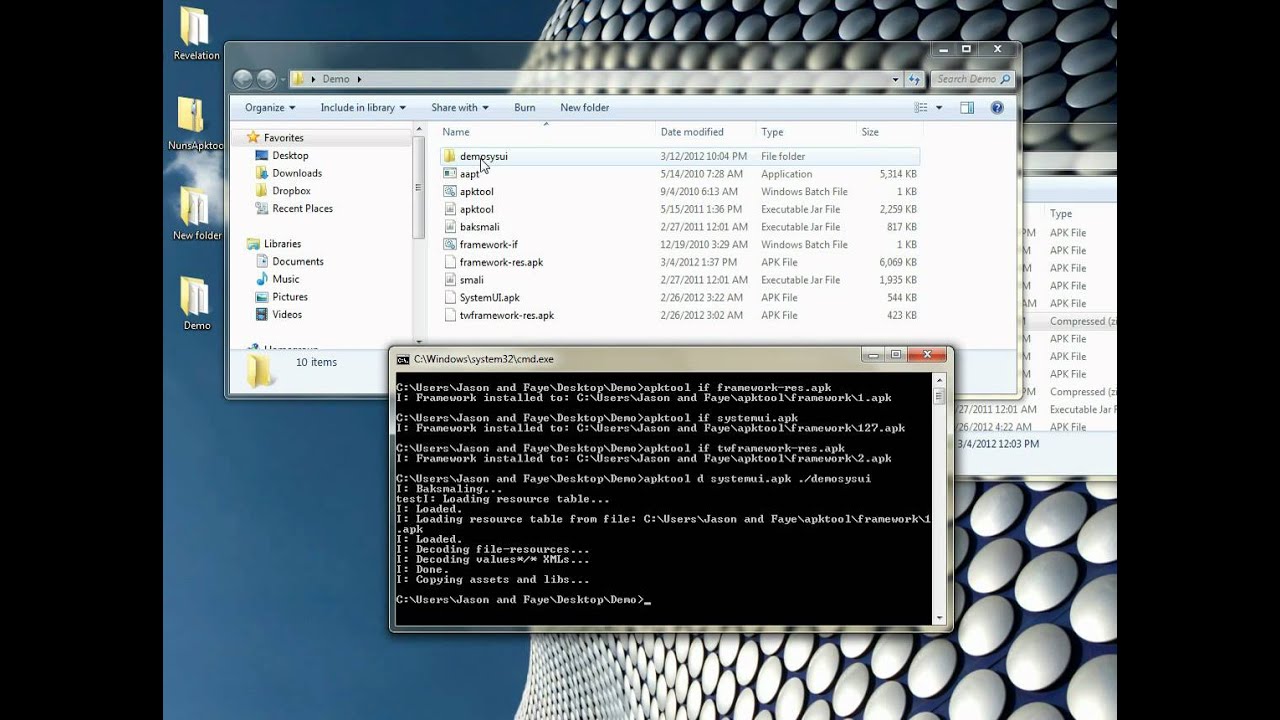This screenshot has height=720, width=1280.
Task: Select the apktool batch file icon
Action: click(450, 191)
